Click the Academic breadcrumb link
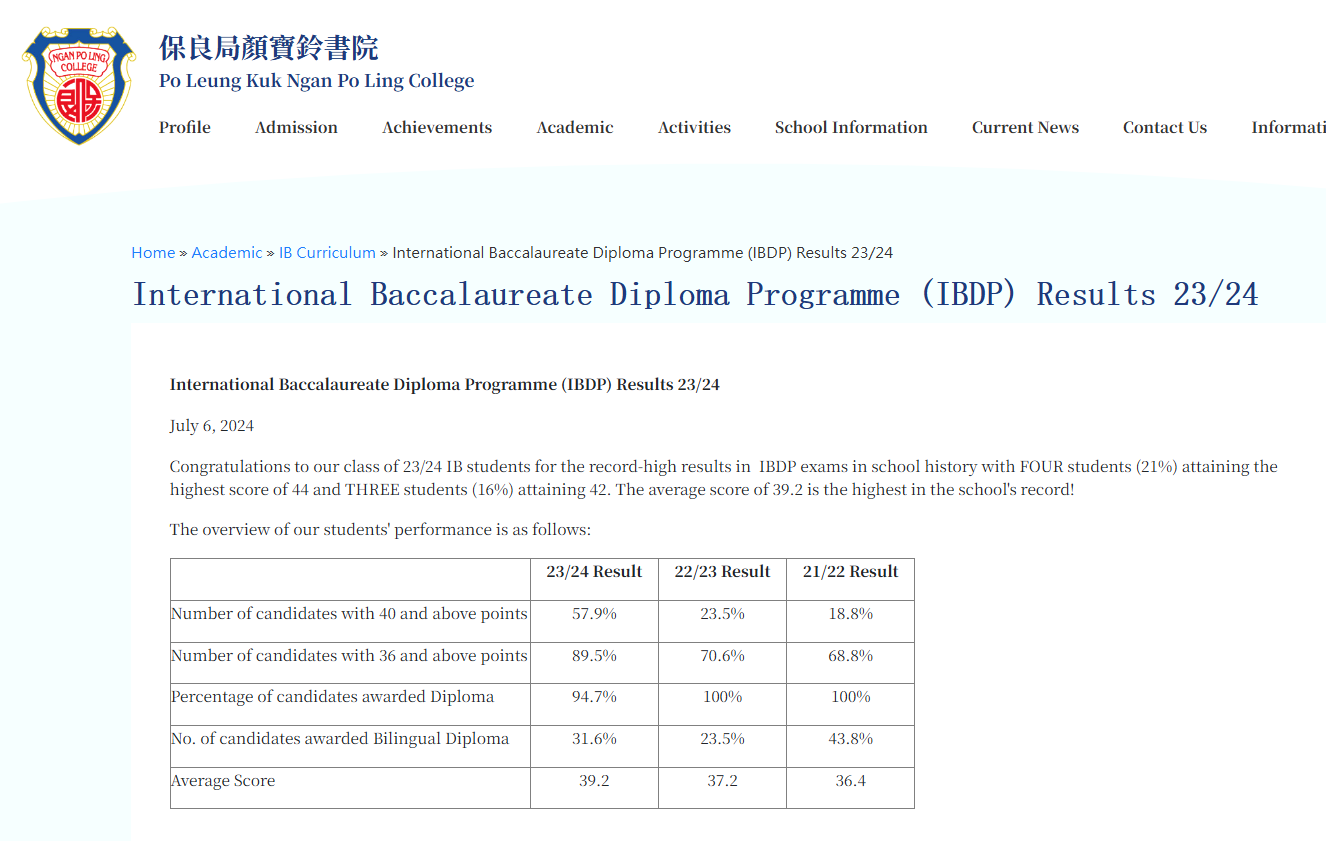 click(x=227, y=253)
